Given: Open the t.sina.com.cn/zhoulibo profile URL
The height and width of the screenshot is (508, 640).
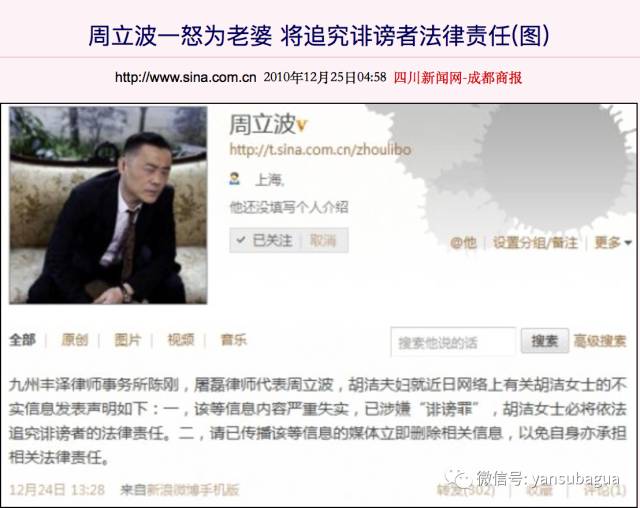Looking at the screenshot, I should [x=320, y=150].
